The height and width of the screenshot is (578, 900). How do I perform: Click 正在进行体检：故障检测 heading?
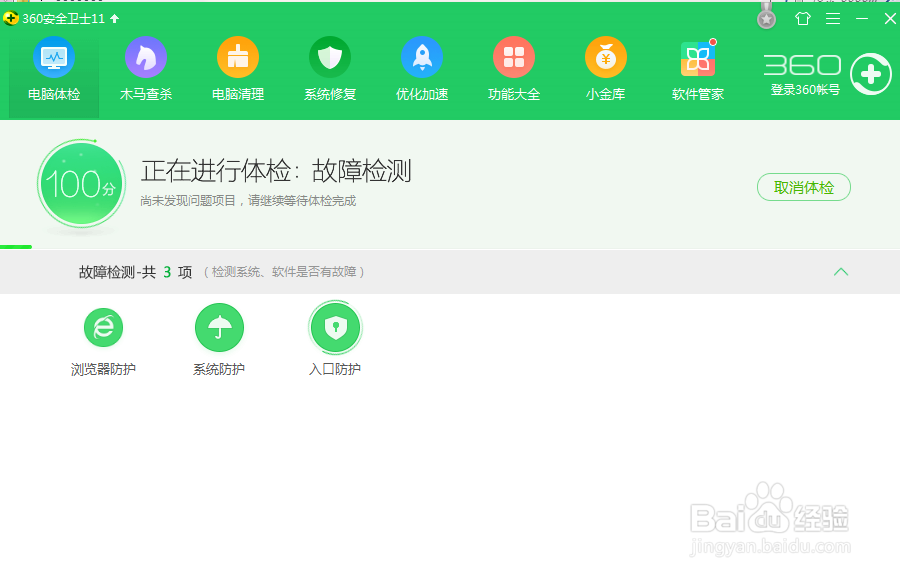pos(276,171)
